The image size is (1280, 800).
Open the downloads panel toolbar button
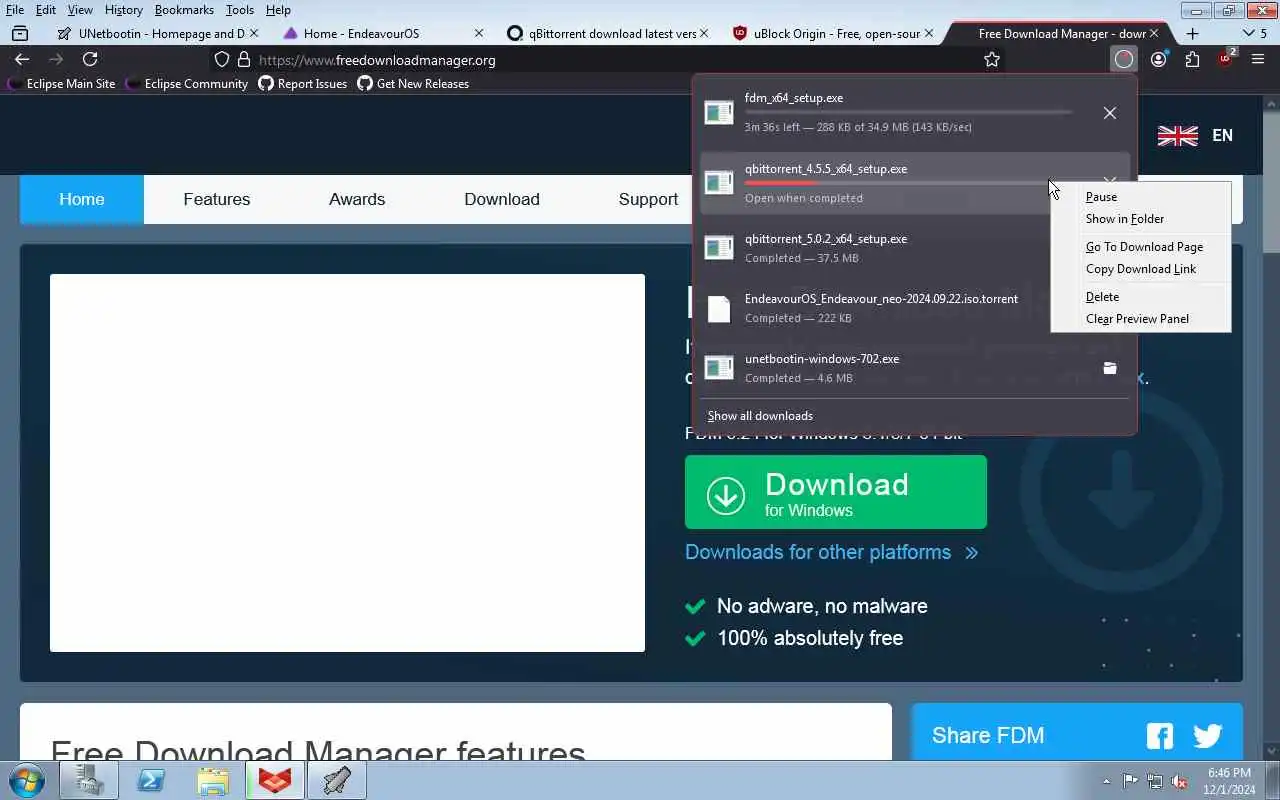[x=1124, y=60]
